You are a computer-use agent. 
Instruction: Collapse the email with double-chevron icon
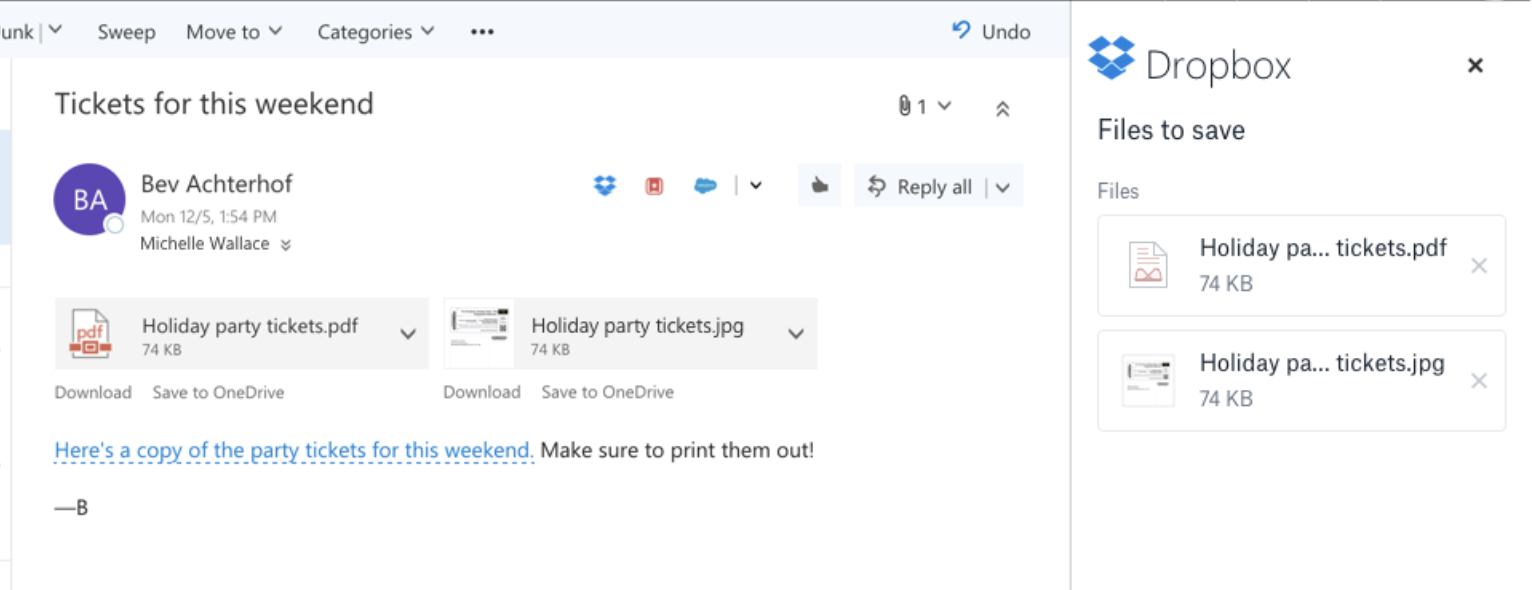(x=1002, y=110)
